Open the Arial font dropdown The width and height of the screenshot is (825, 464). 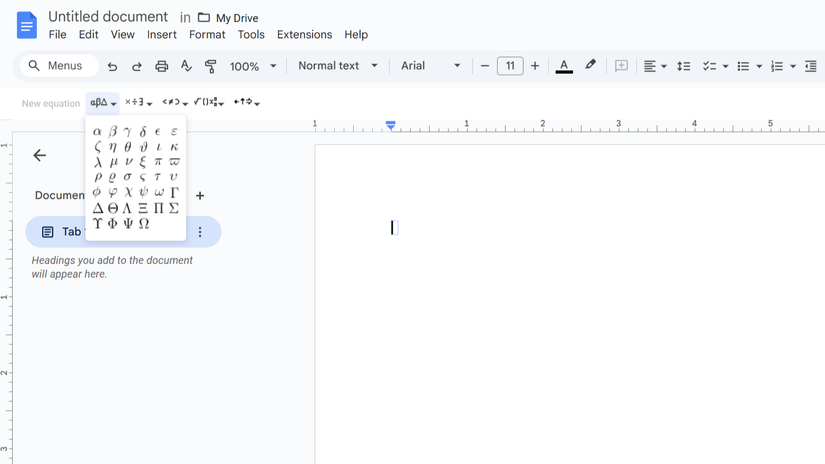tap(430, 66)
